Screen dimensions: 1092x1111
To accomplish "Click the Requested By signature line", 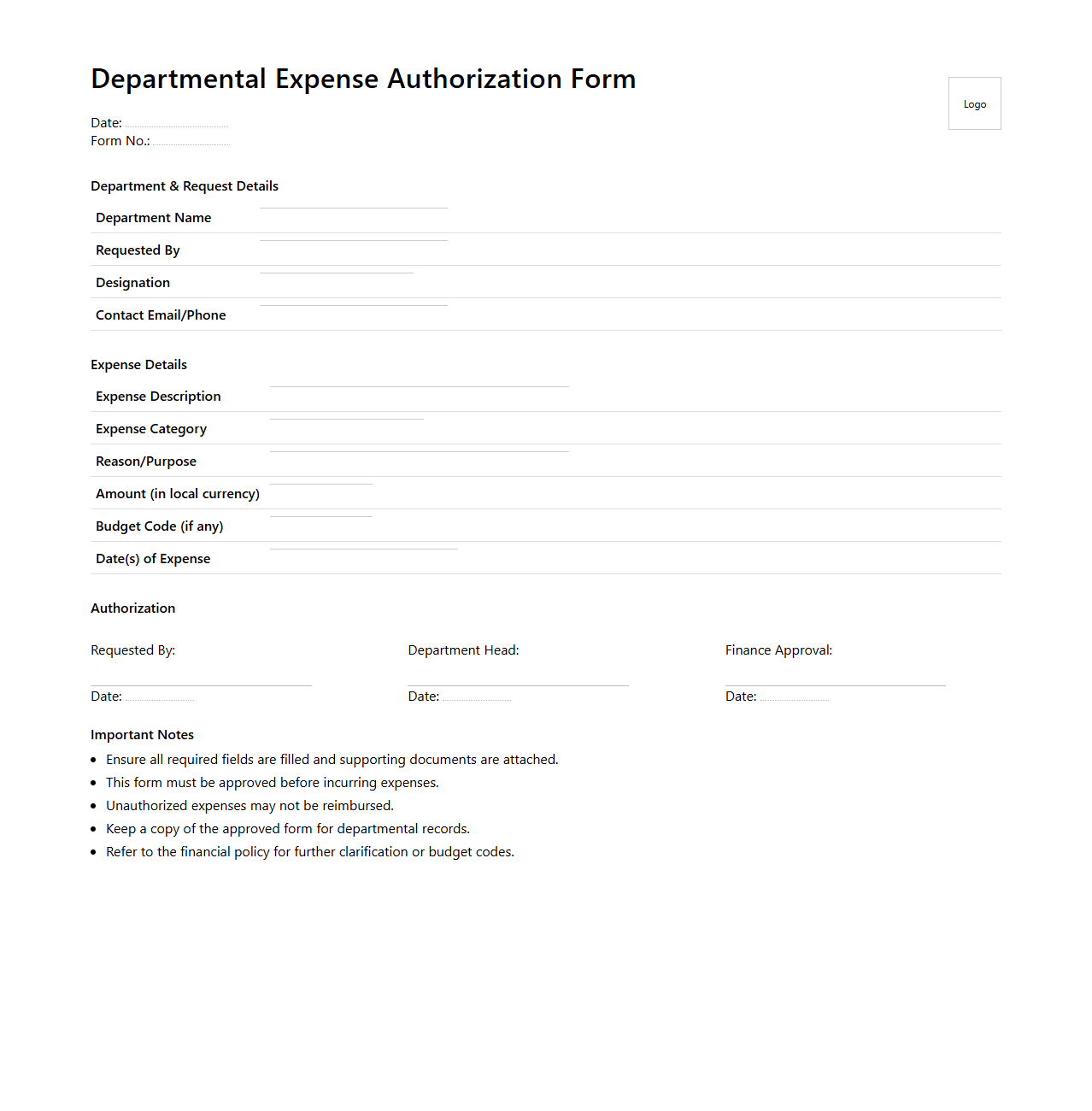I will point(201,679).
